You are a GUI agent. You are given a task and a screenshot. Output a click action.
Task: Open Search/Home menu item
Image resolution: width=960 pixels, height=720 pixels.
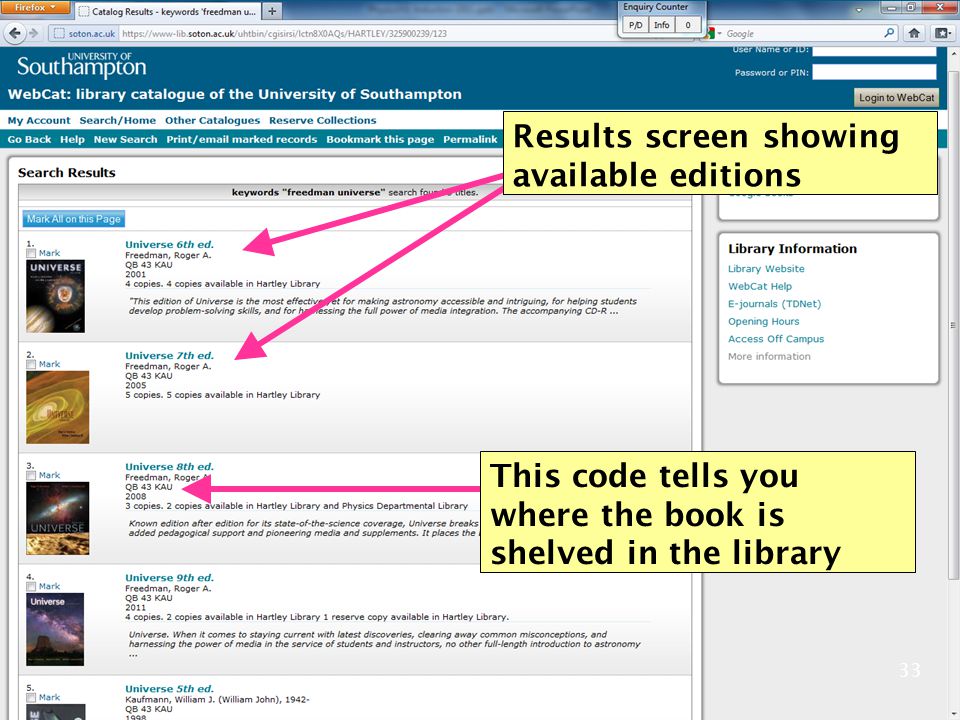click(118, 121)
